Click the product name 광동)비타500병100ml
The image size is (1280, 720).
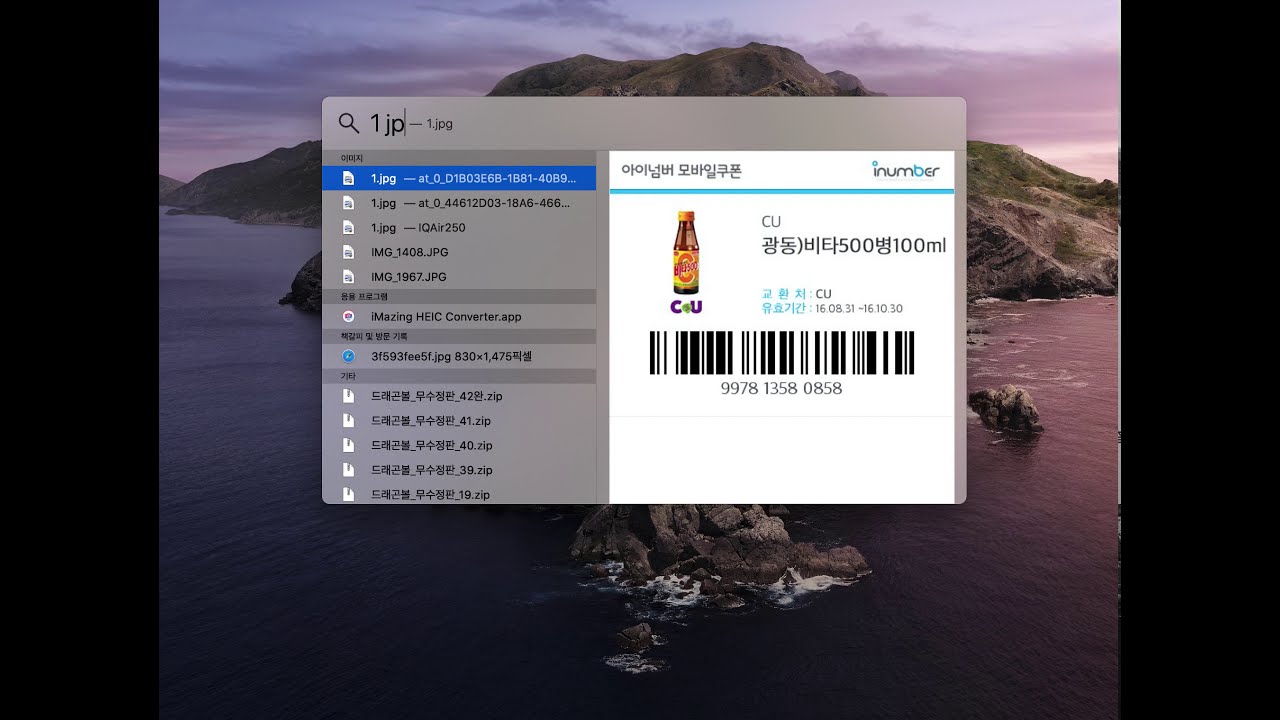click(853, 246)
